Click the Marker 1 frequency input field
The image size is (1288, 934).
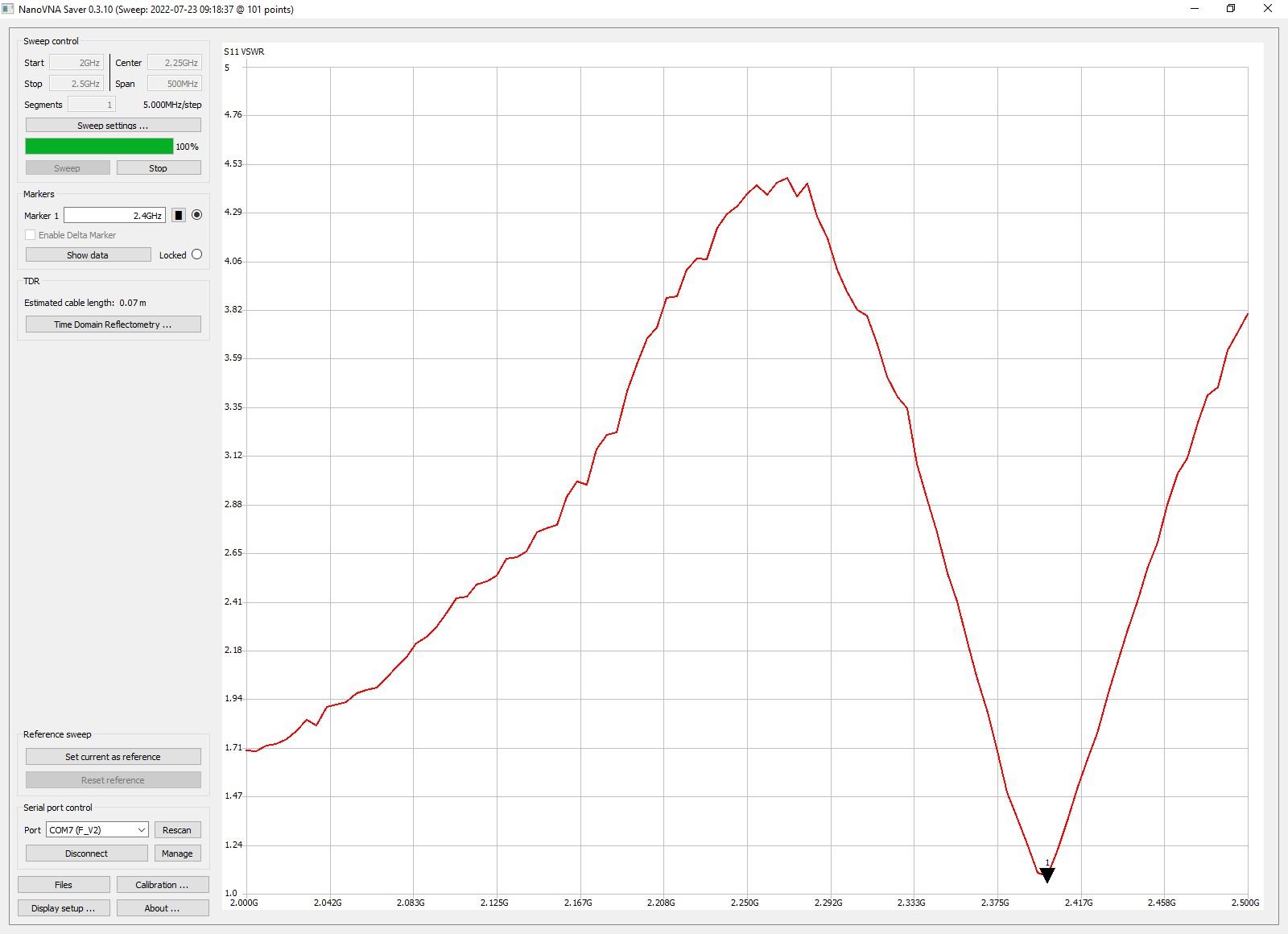pyautogui.click(x=115, y=215)
